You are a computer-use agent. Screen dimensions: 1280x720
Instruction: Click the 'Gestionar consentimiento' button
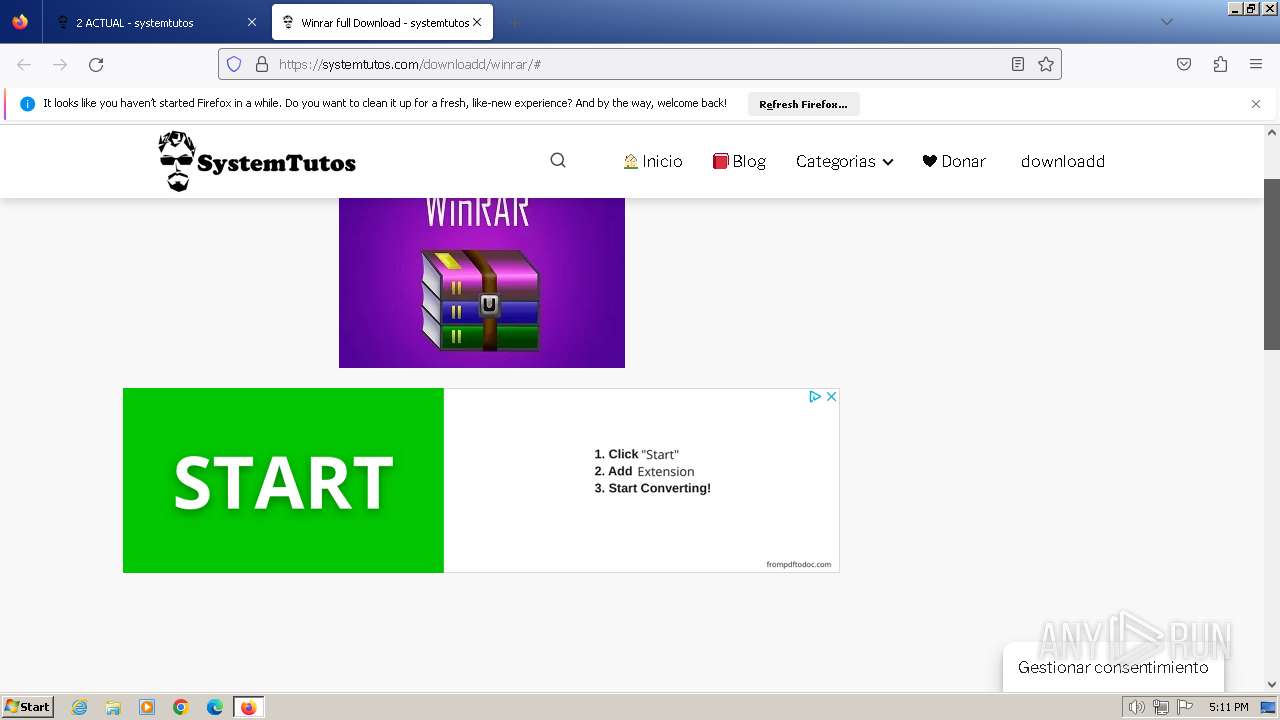coord(1113,667)
